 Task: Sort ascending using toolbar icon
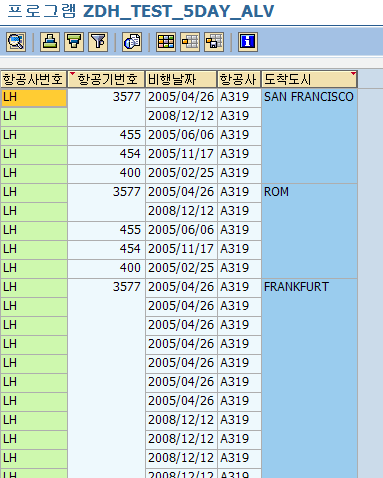point(50,42)
